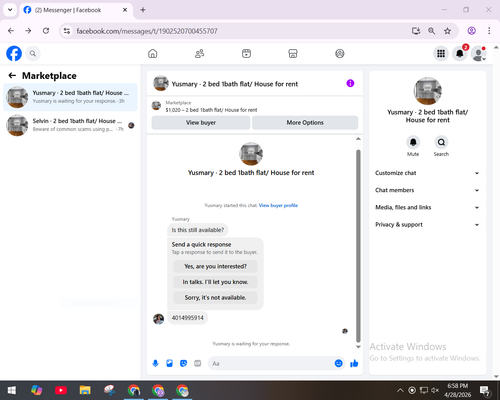
Task: Bookmark this page with the star icon
Action: coord(447,31)
